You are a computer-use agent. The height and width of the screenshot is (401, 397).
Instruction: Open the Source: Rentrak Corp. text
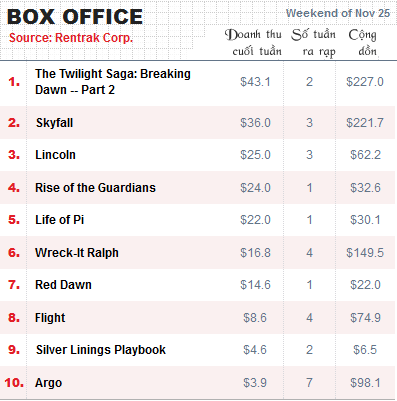pyautogui.click(x=71, y=38)
